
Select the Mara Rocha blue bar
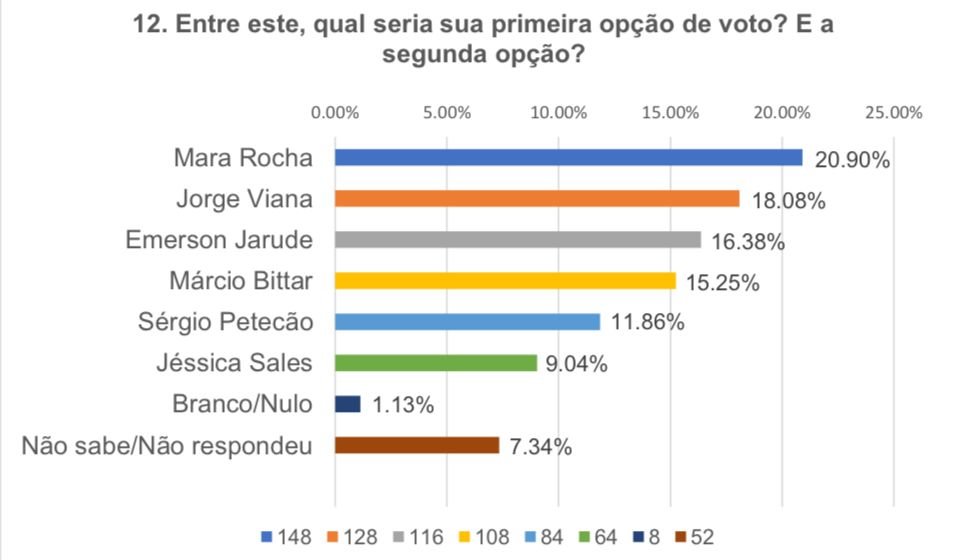(568, 157)
